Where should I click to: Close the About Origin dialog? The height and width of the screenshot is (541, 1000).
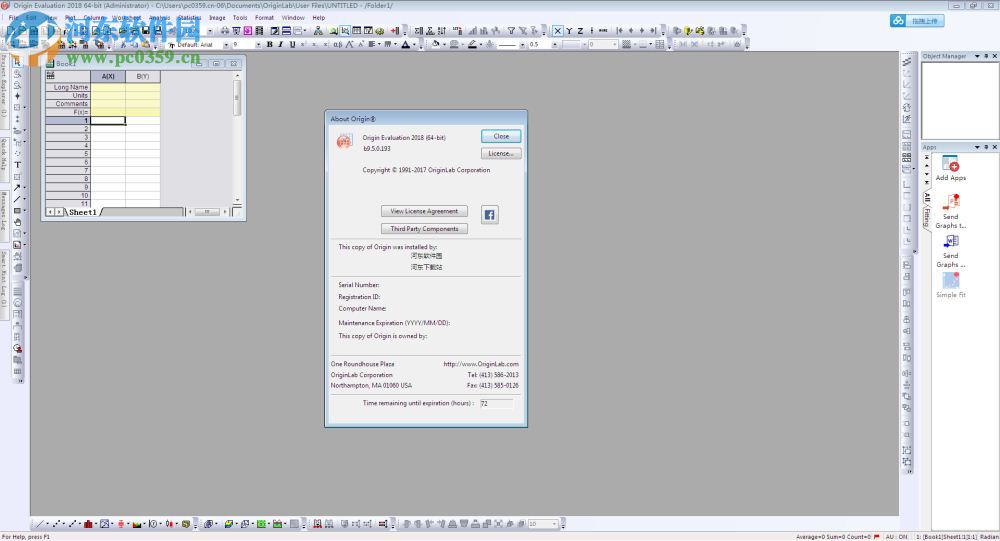point(501,136)
